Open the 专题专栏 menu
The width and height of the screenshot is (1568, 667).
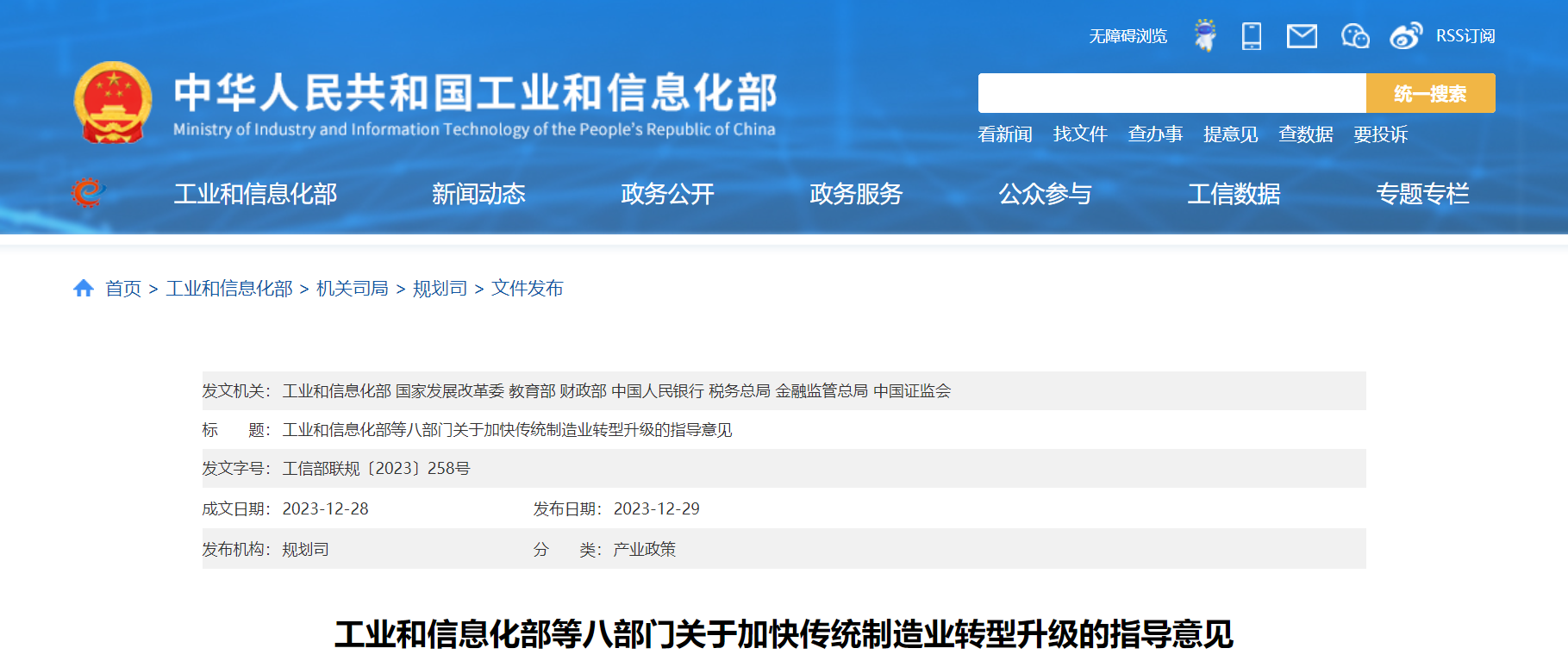point(1422,194)
